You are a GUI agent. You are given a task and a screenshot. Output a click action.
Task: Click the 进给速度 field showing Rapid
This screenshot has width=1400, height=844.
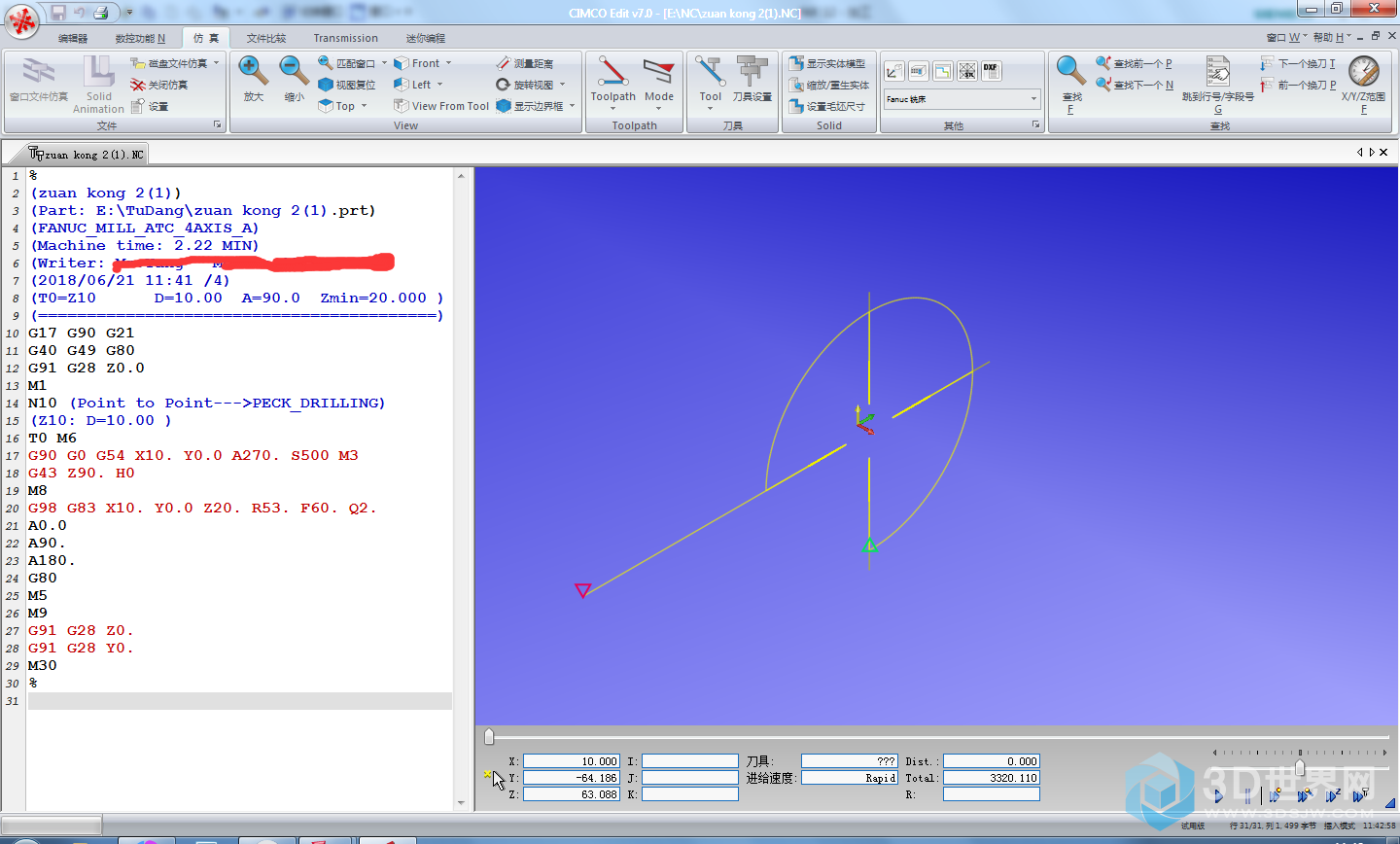[x=849, y=778]
